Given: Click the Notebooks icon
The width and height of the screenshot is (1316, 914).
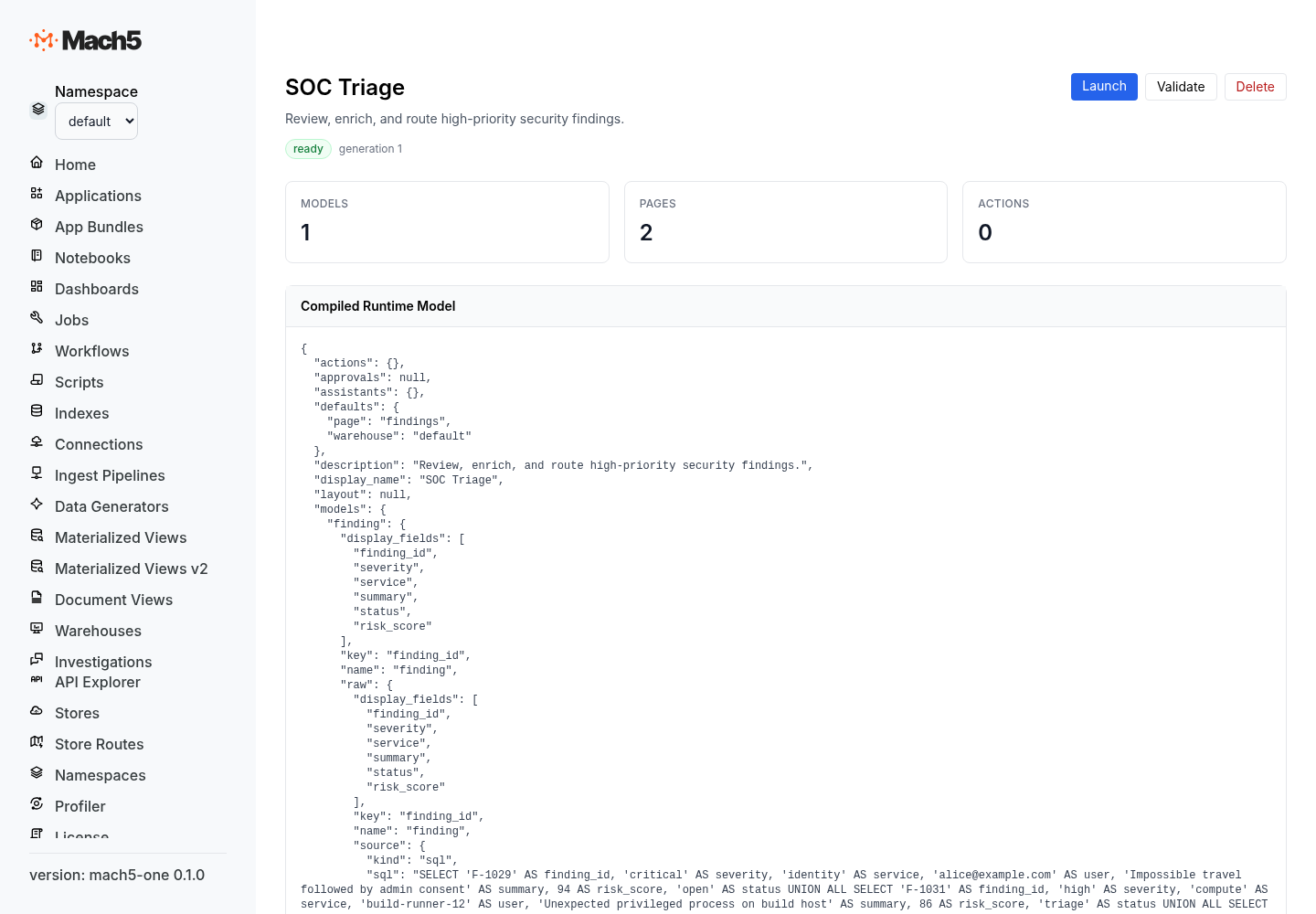Looking at the screenshot, I should [37, 256].
